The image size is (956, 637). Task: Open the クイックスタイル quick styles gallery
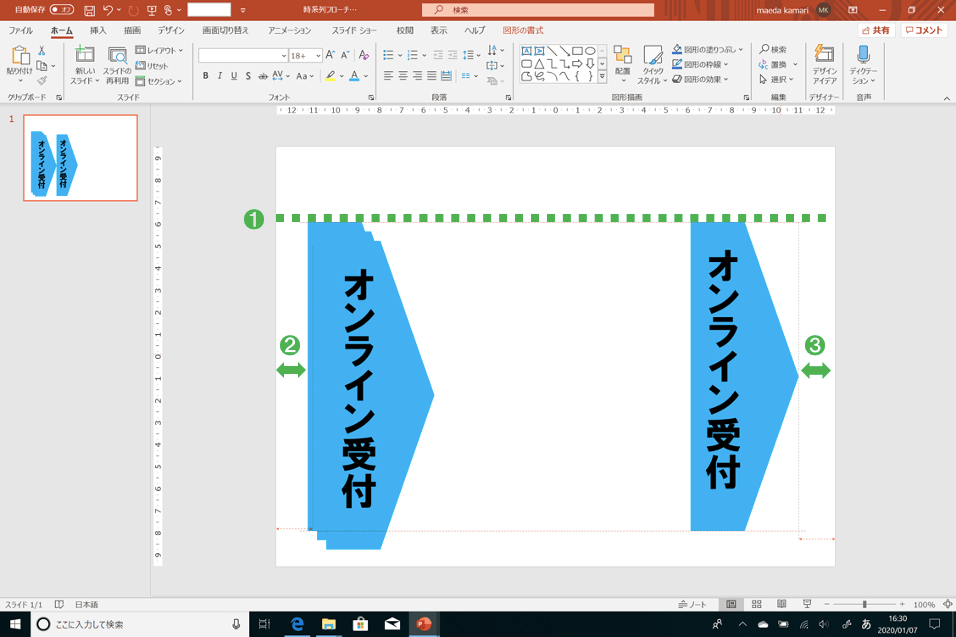652,65
